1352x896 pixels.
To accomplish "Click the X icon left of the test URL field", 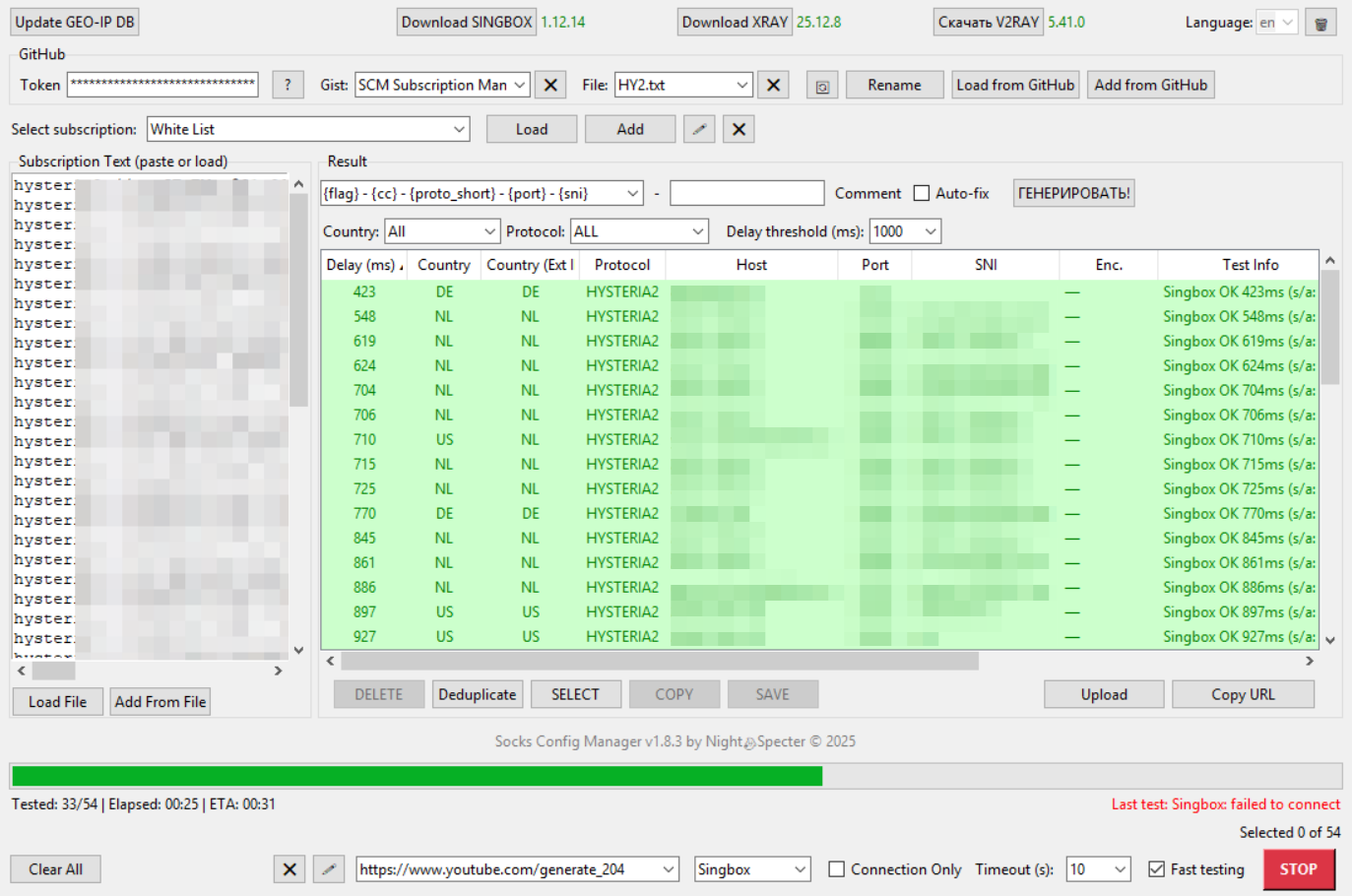I will [289, 868].
